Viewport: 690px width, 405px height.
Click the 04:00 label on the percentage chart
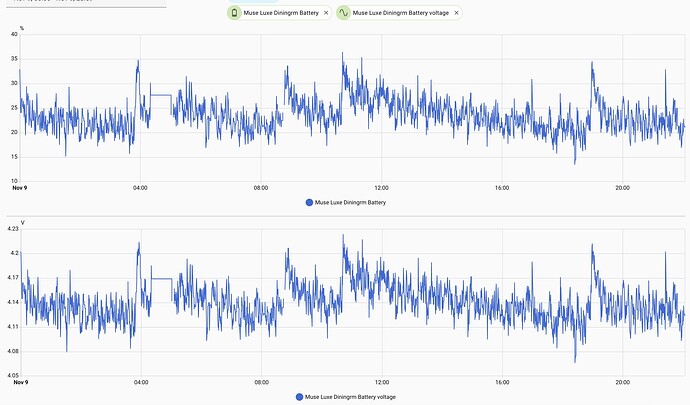pos(140,187)
